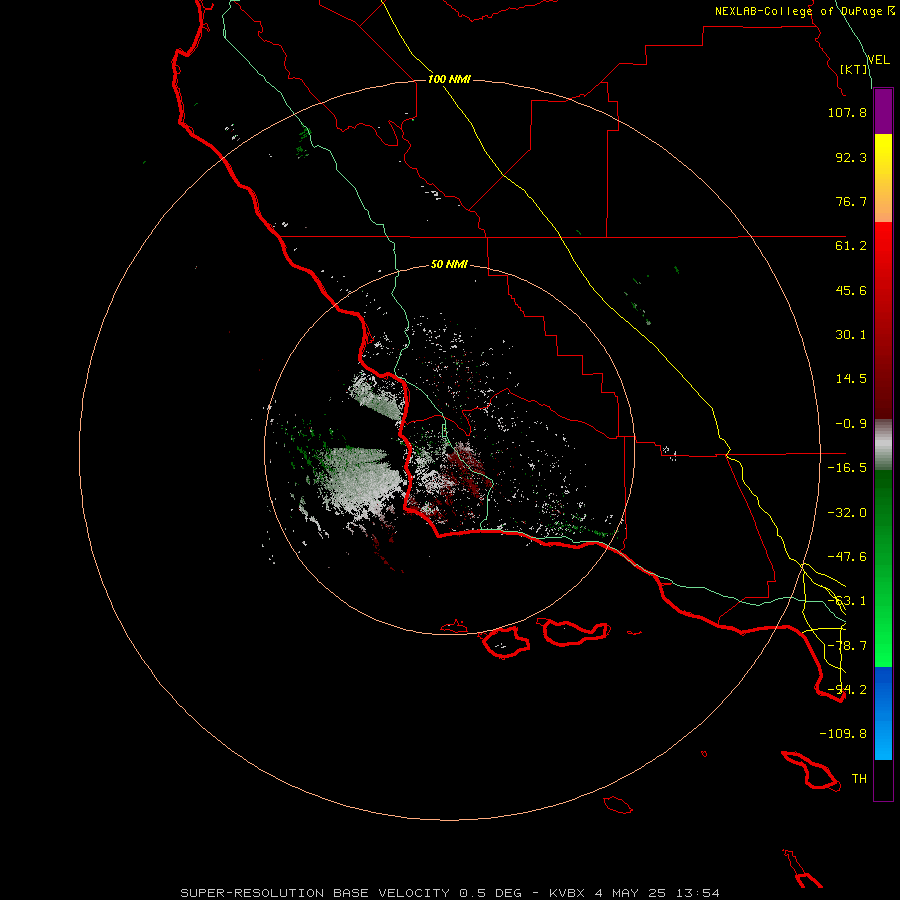900x900 pixels.
Task: Click the 13:54 timestamp in the footer
Action: pyautogui.click(x=698, y=893)
